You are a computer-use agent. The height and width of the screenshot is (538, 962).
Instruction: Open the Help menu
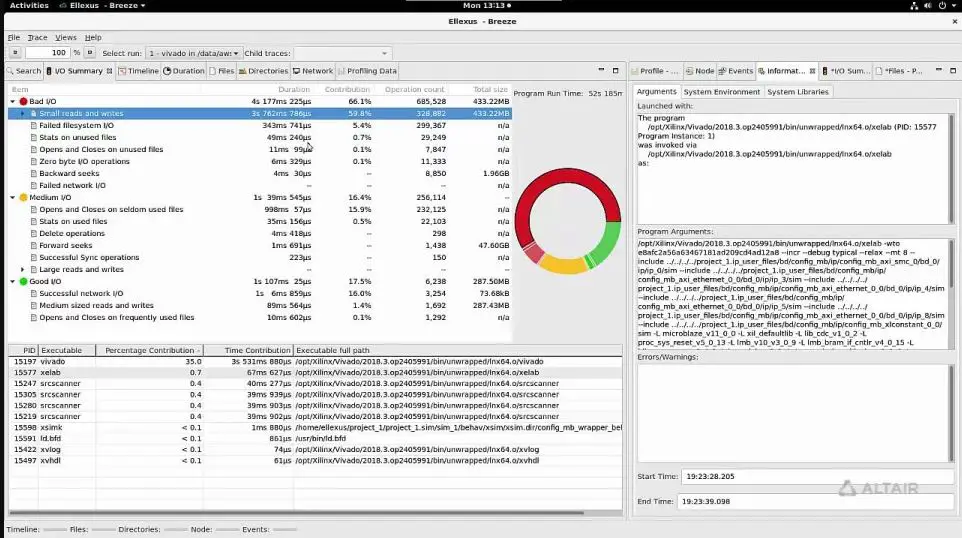[93, 37]
